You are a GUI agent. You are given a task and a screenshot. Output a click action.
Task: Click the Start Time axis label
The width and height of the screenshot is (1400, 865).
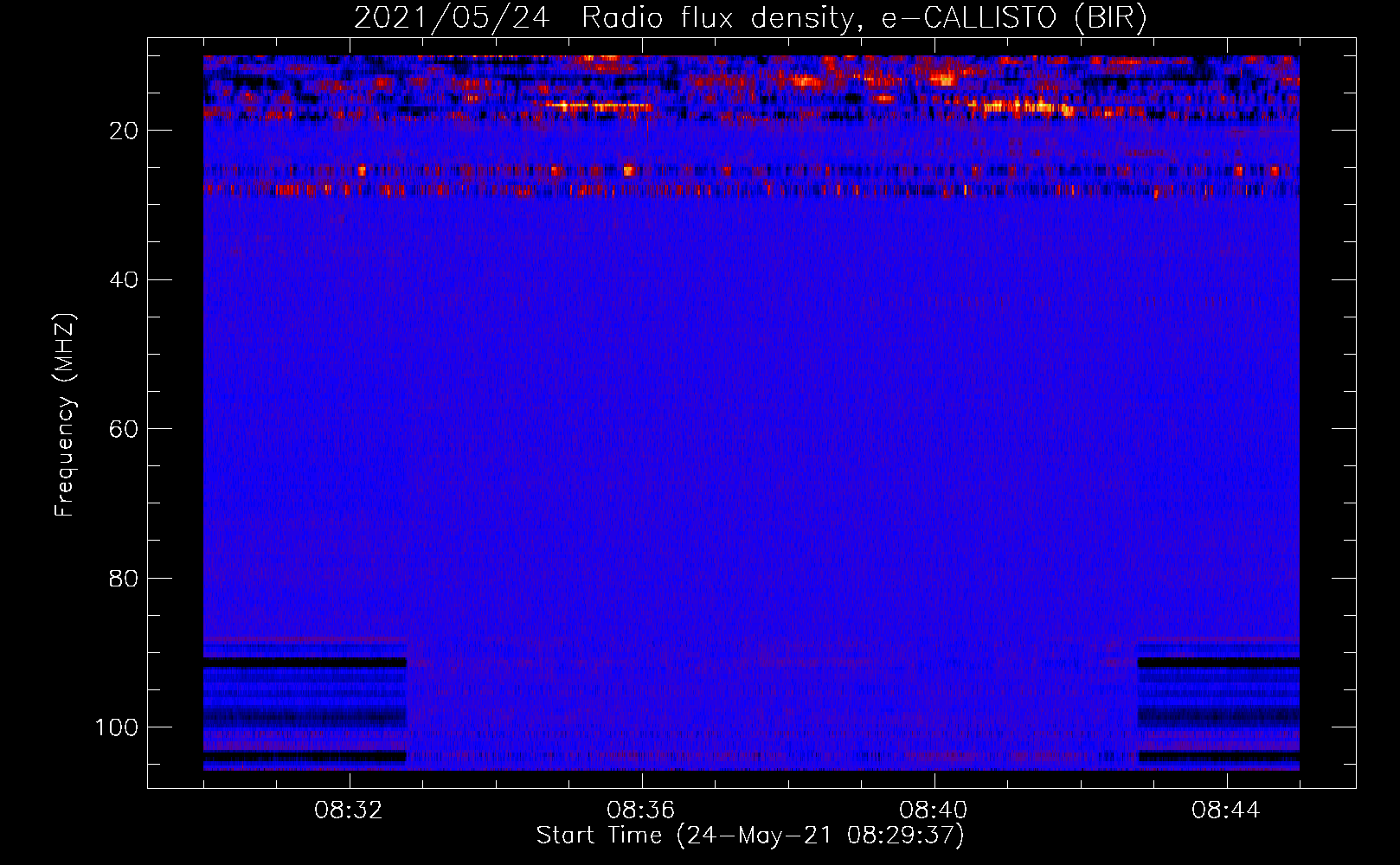[x=750, y=836]
